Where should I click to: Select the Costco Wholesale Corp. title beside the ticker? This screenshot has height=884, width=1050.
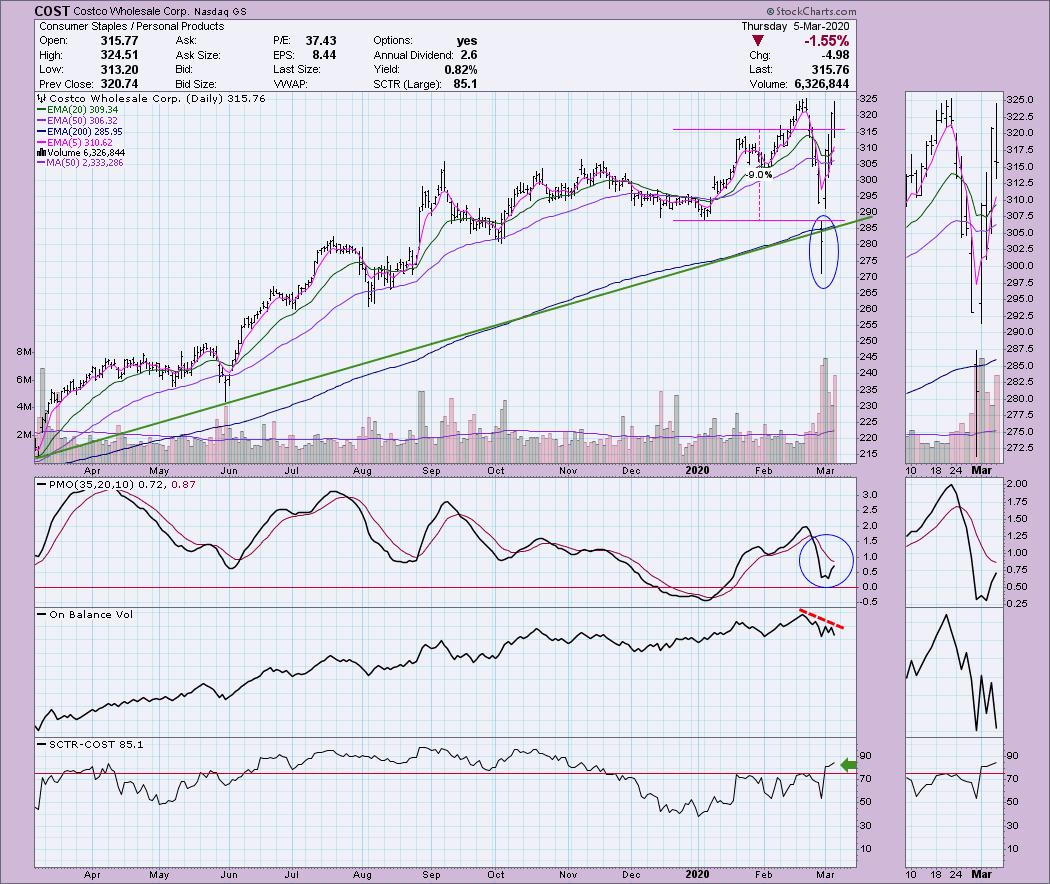132,11
